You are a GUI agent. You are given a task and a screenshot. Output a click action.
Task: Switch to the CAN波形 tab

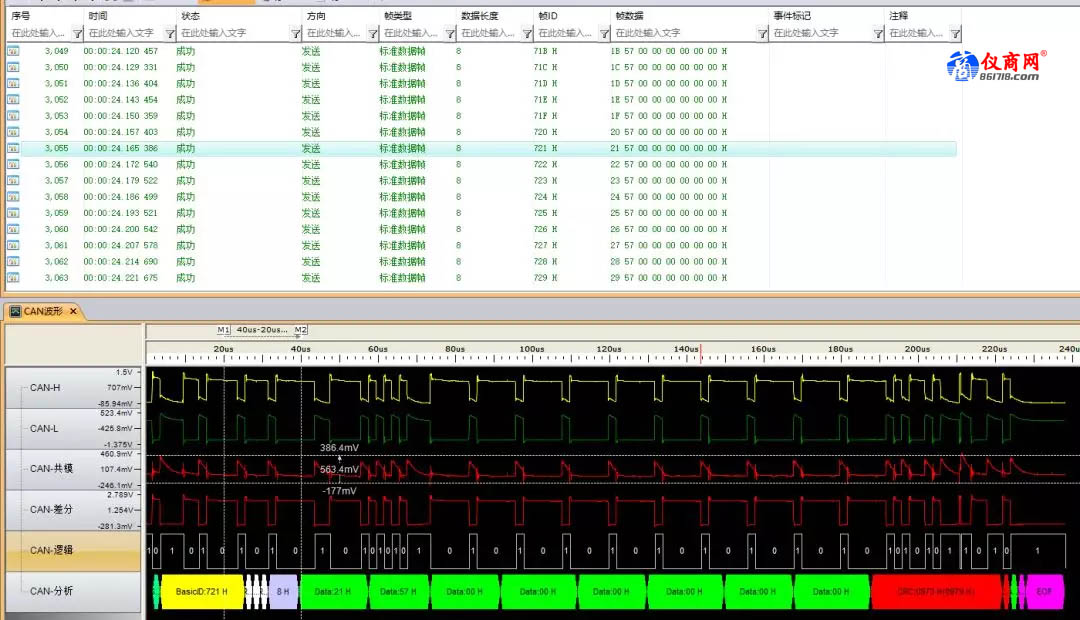pos(42,312)
